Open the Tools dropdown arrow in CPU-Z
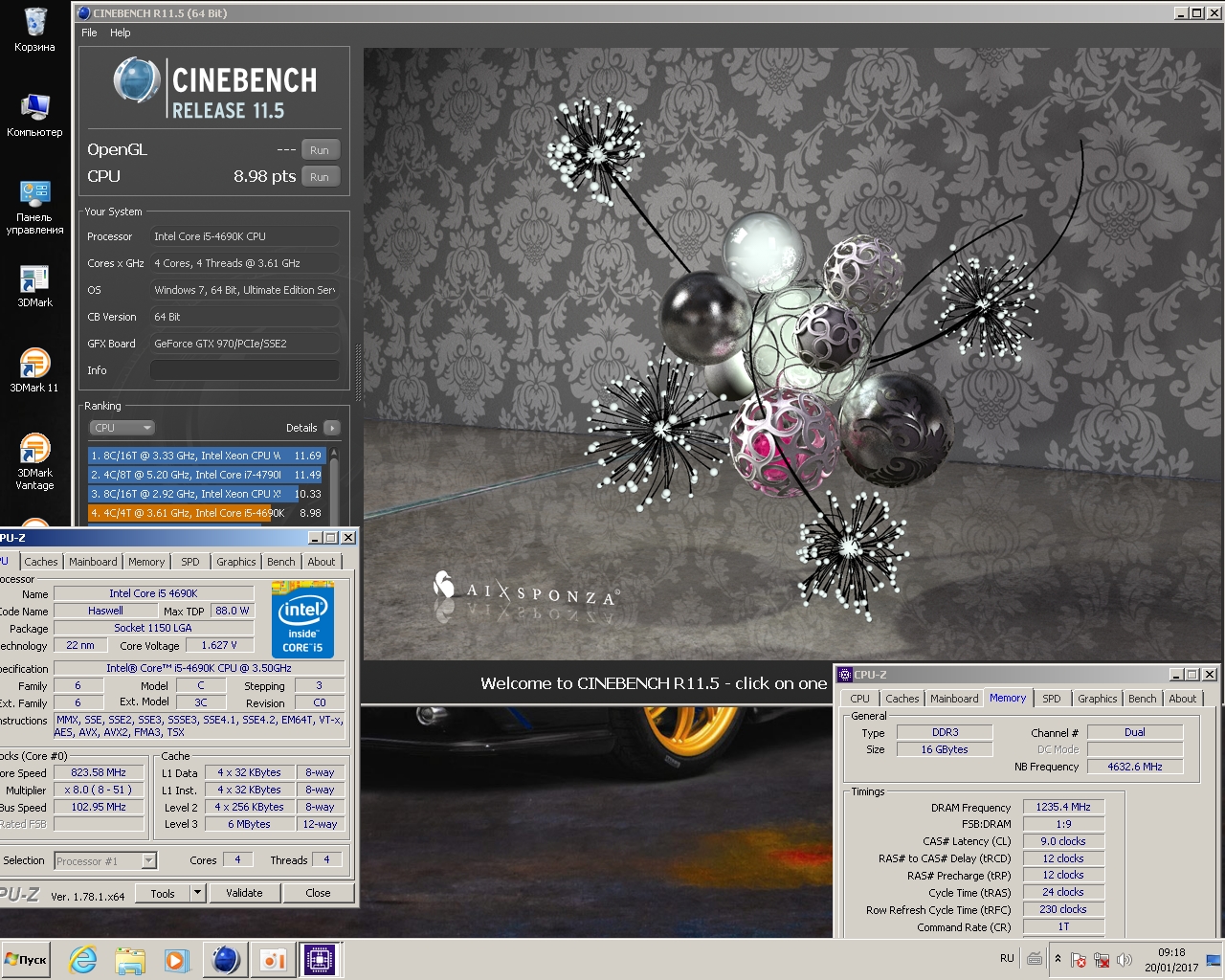The image size is (1225, 980). pos(198,893)
